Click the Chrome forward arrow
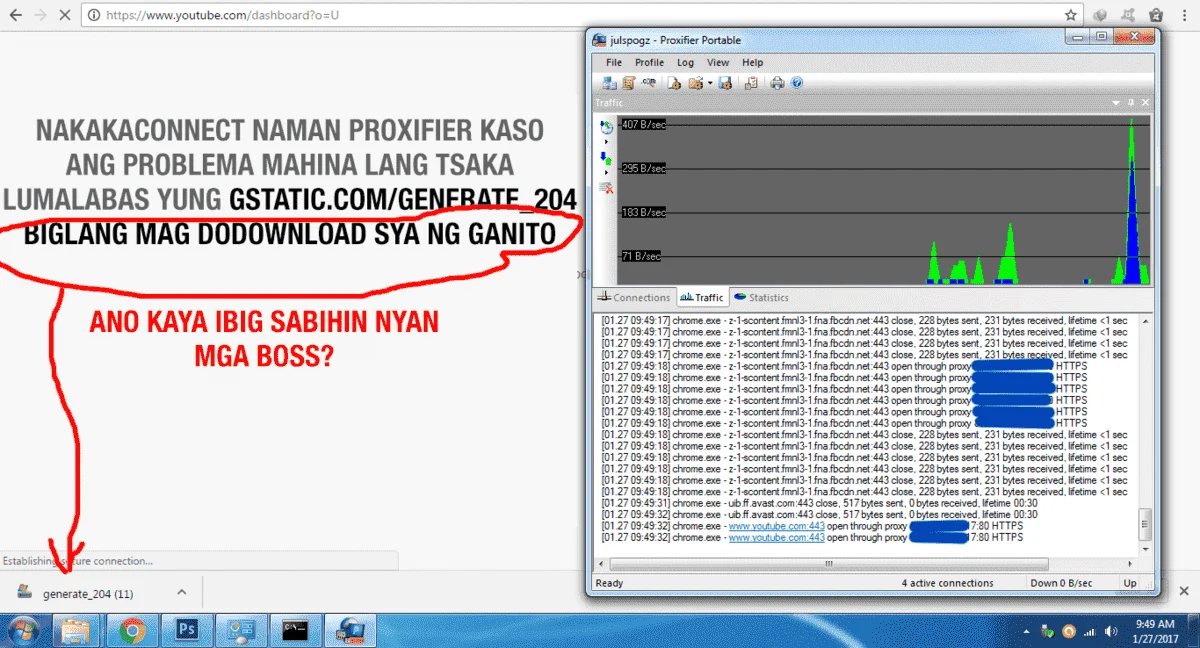The height and width of the screenshot is (648, 1200). pos(40,15)
